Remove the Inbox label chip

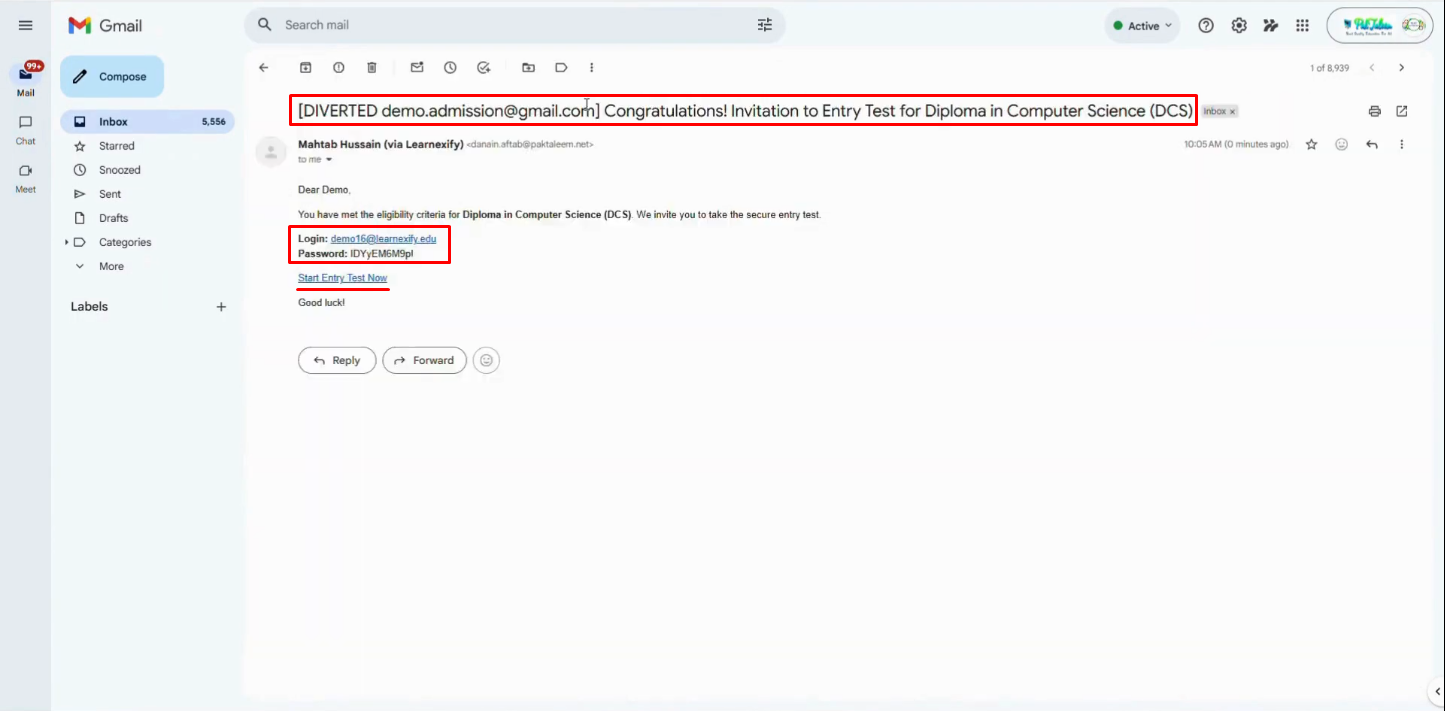point(1233,112)
